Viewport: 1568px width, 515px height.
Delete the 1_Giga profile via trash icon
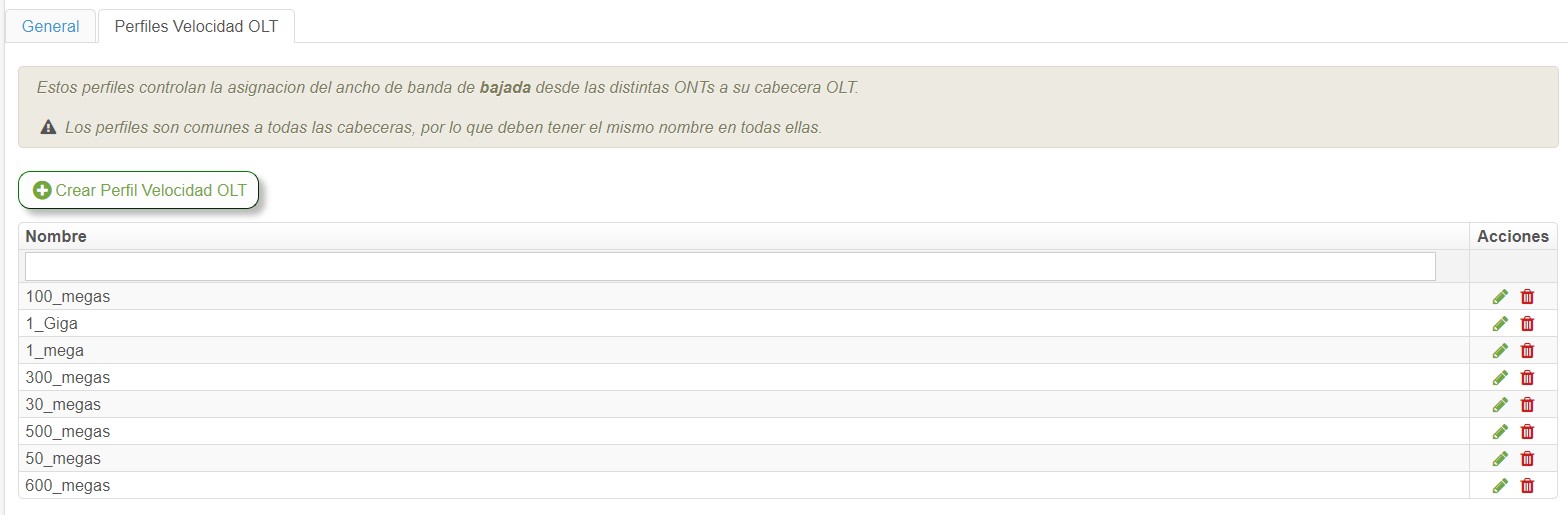[x=1527, y=324]
